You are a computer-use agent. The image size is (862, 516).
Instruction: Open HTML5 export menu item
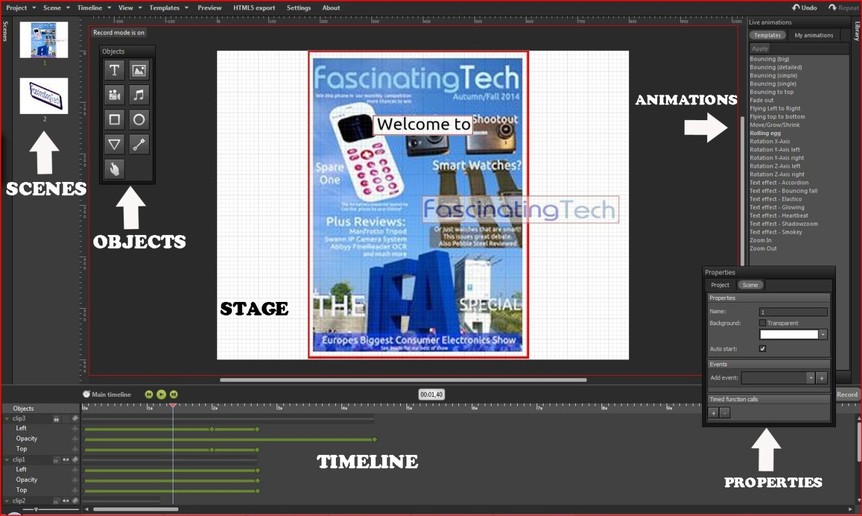(254, 8)
